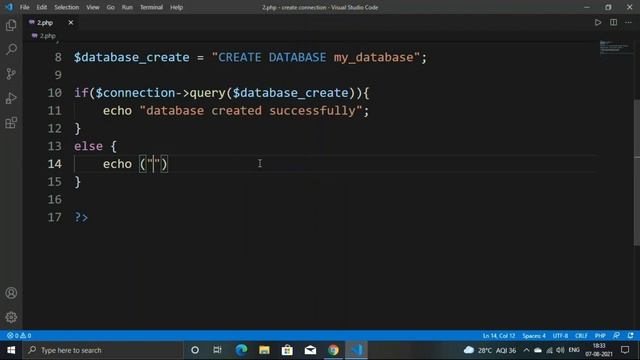Click line number 17 in gutter
This screenshot has height=360, width=640.
coord(55,217)
